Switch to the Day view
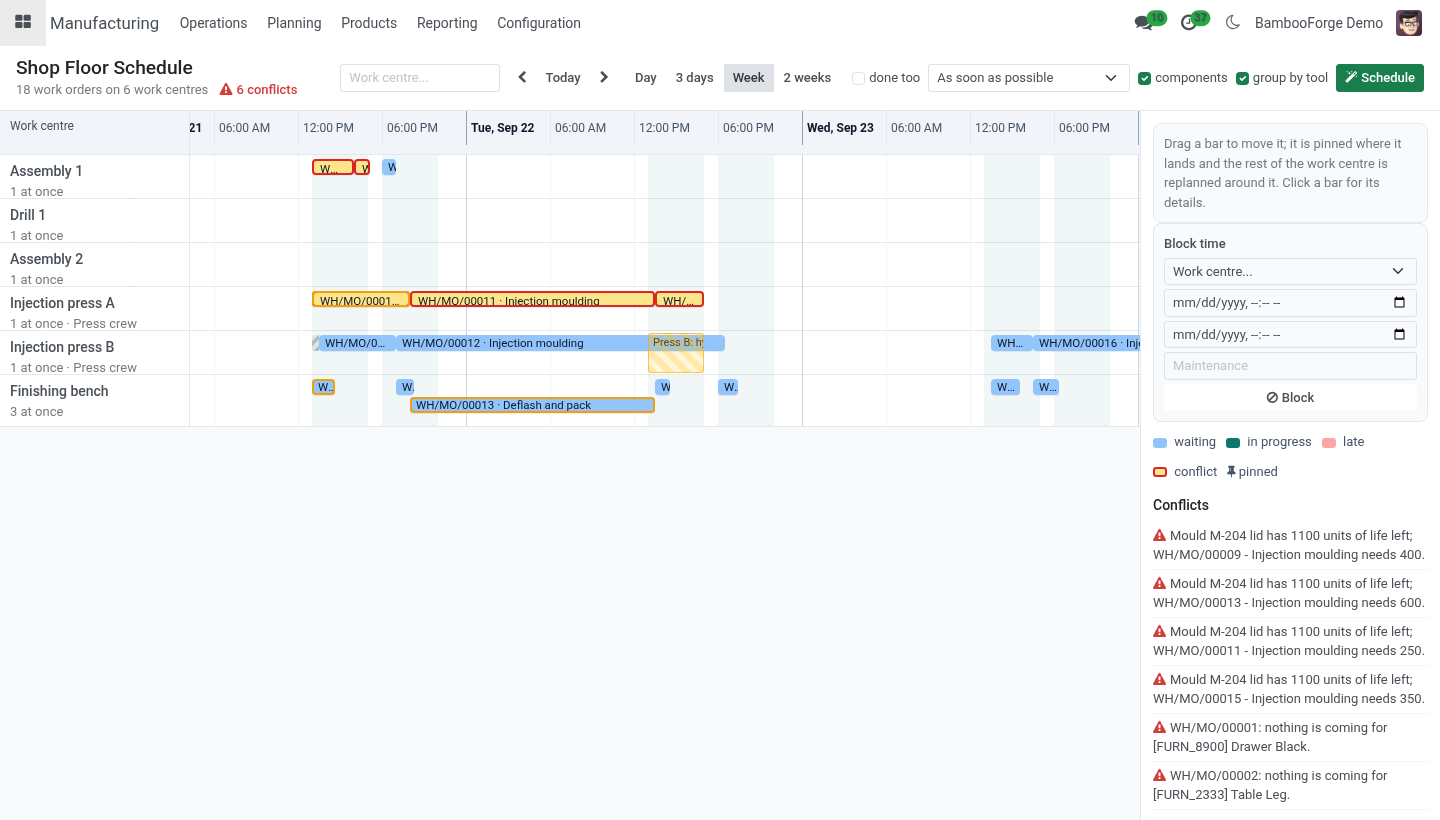Image resolution: width=1440 pixels, height=820 pixels. tap(646, 77)
